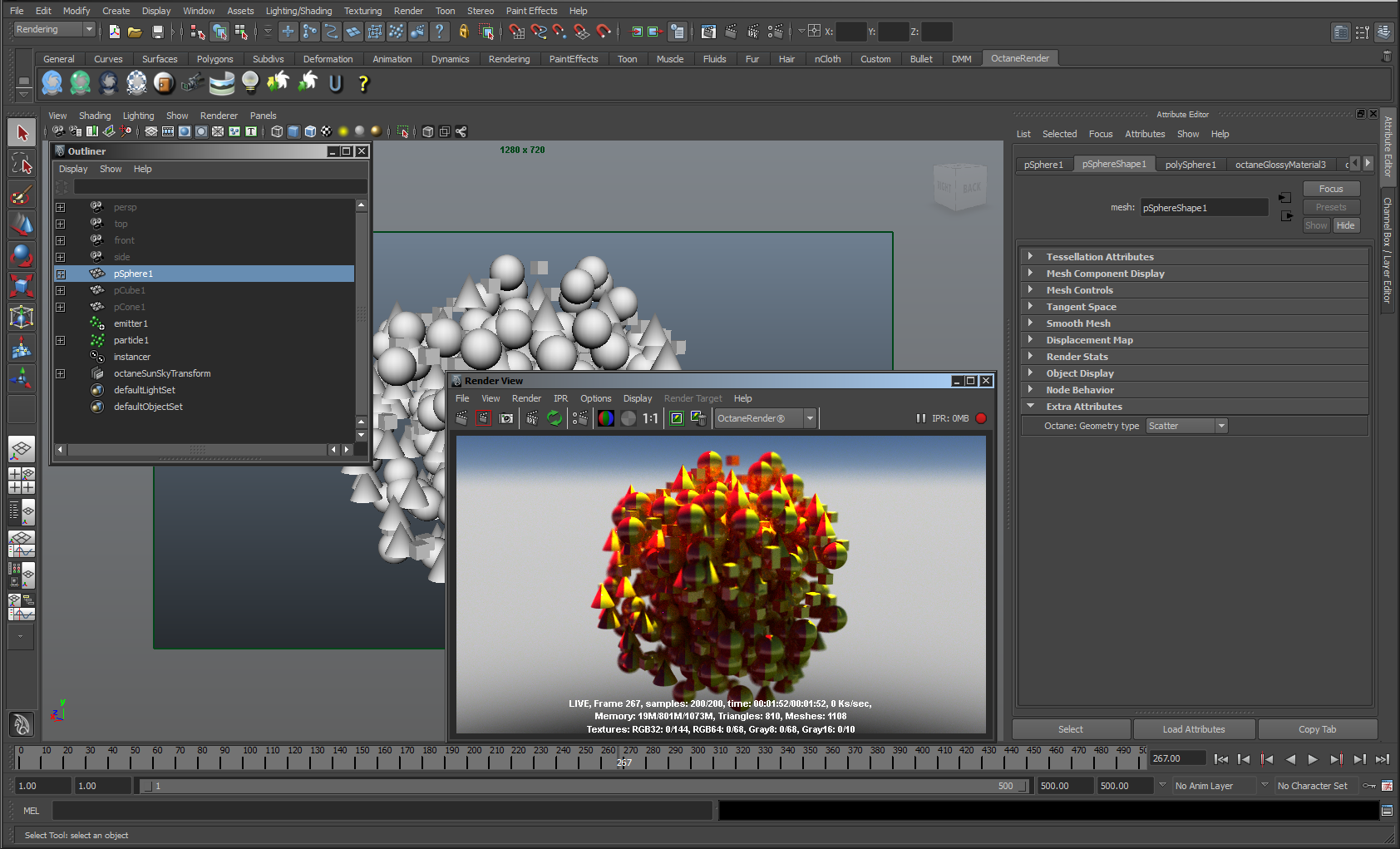
Task: Open the Lighting/Shading menu
Action: pyautogui.click(x=298, y=11)
